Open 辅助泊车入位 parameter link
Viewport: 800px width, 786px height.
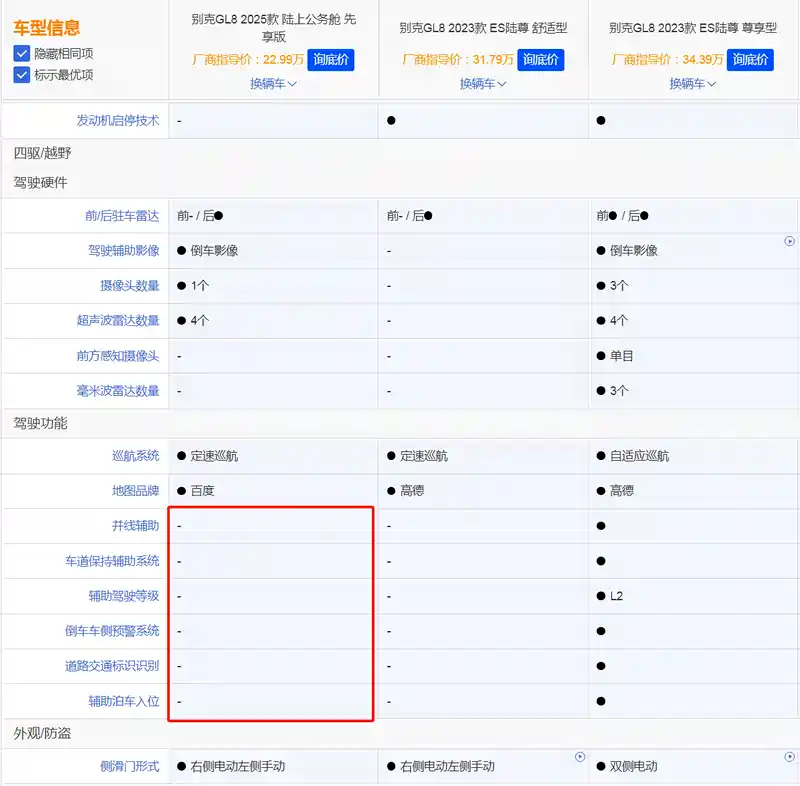123,702
